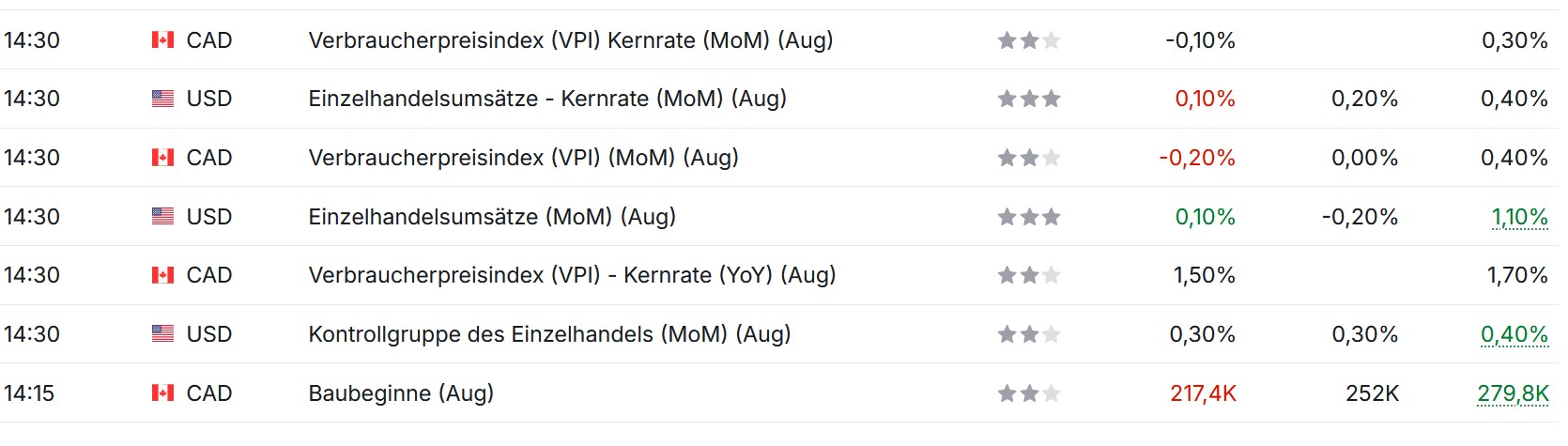Click the revised previous value 1,10%

1519,218
